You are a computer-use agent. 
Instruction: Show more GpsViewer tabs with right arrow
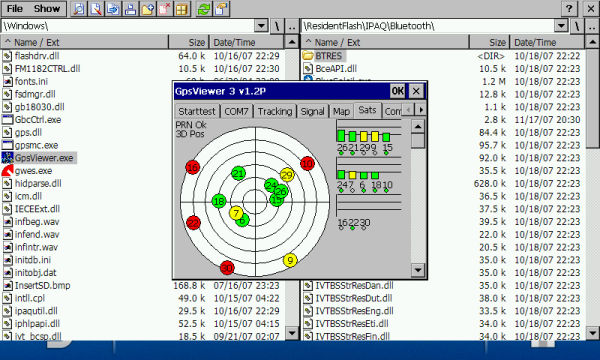pos(421,110)
